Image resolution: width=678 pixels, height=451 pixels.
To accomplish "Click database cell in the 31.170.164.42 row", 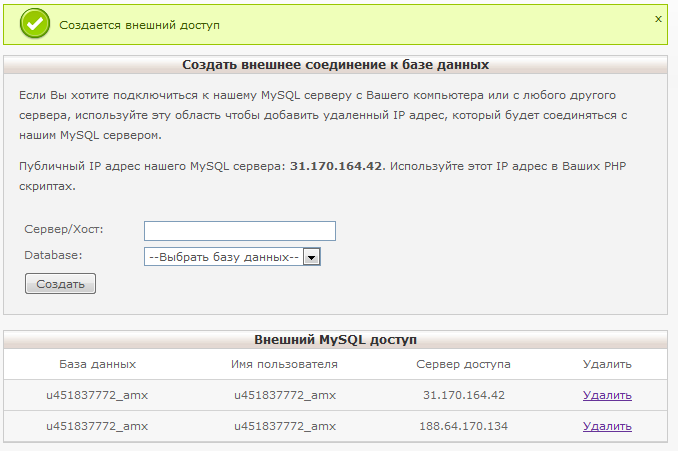I will click(97, 395).
